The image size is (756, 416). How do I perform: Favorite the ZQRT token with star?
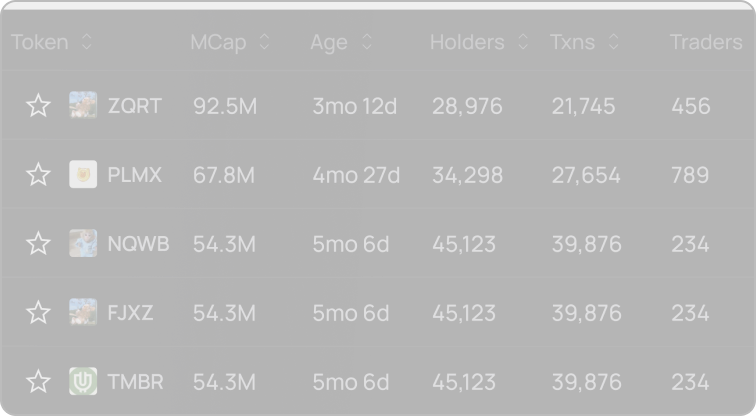(38, 106)
